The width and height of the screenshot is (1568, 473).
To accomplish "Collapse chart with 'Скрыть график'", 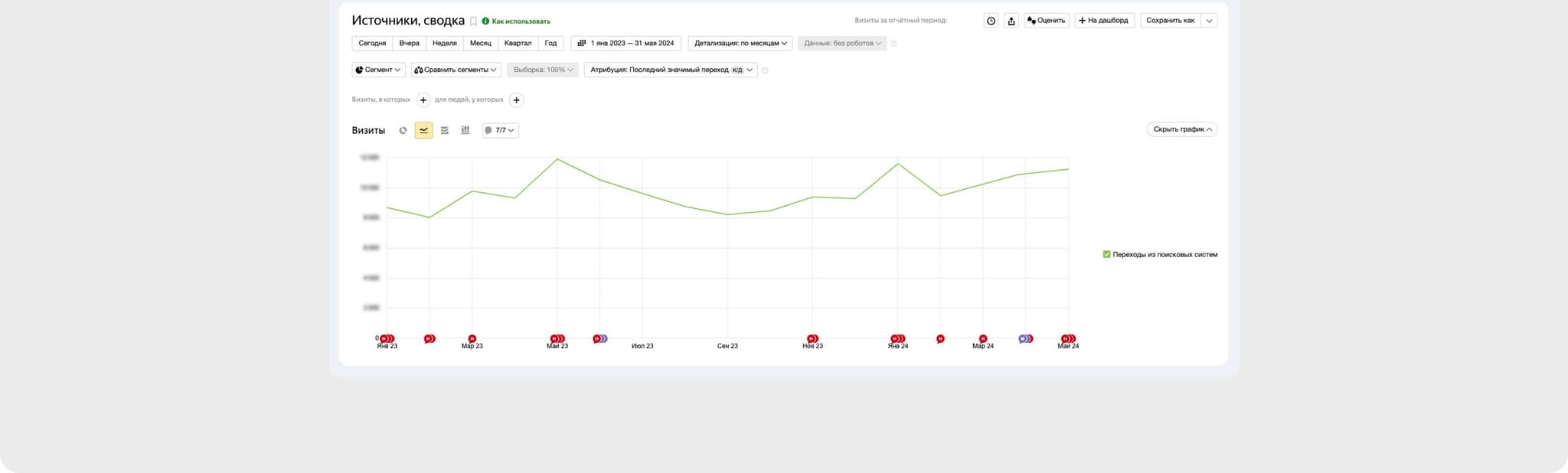I will click(x=1181, y=129).
